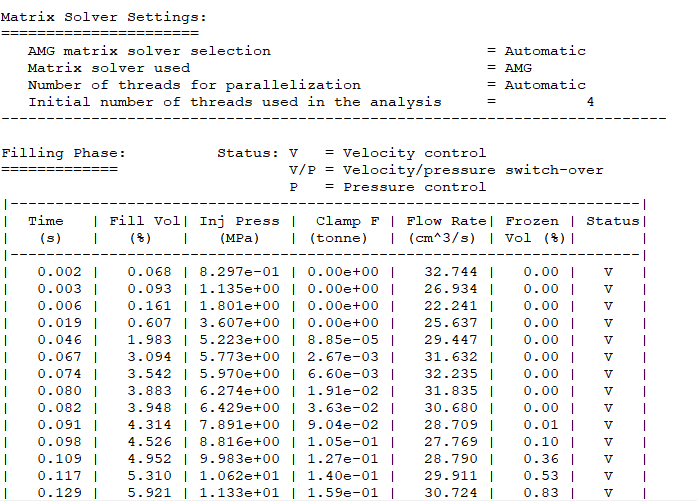This screenshot has height=501, width=698.
Task: Click the 'Status' column header
Action: coord(613,221)
